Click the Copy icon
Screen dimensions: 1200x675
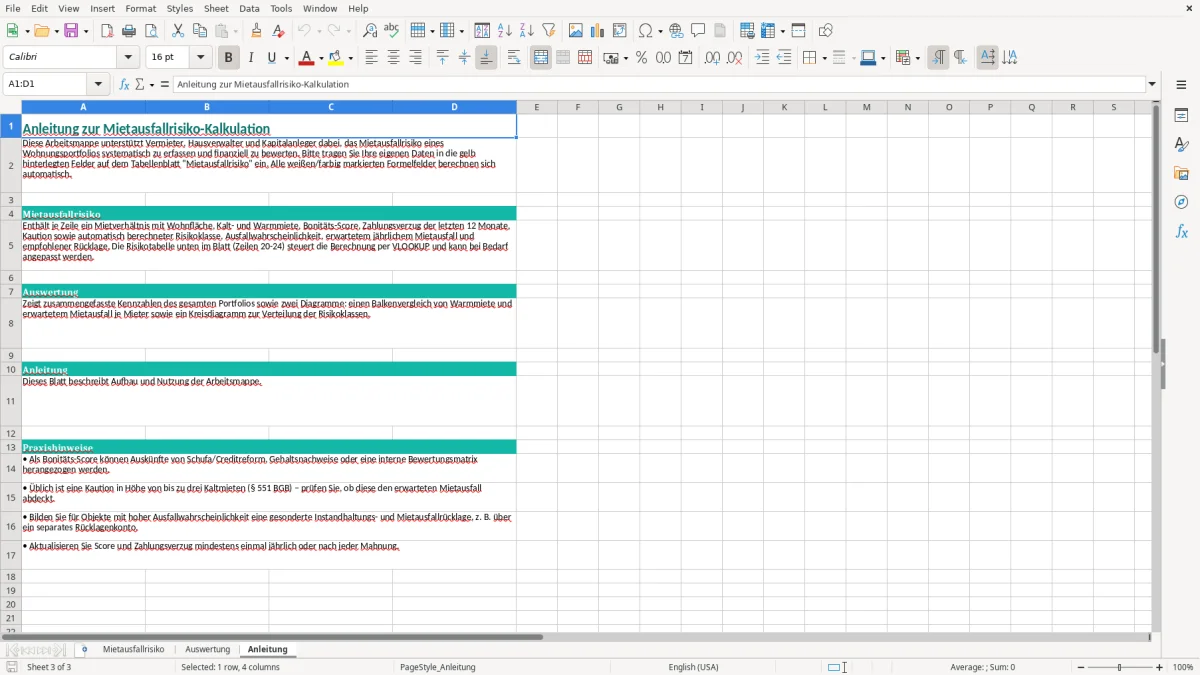coord(200,31)
